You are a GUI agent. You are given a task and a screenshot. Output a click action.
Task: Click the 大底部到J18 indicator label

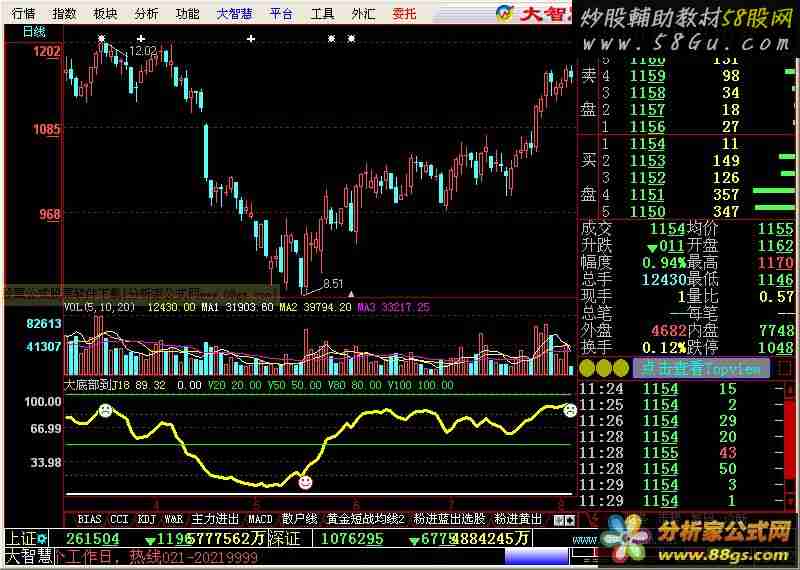(97, 385)
